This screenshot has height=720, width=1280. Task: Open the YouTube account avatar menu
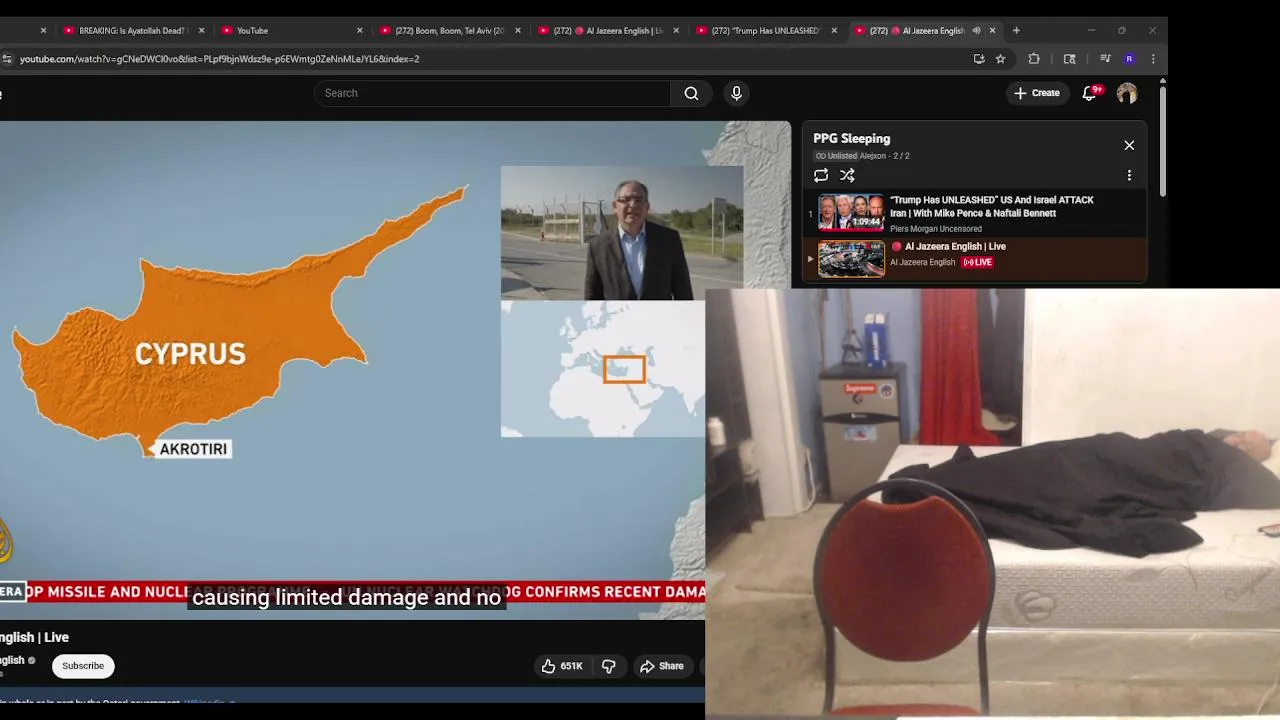tap(1127, 93)
